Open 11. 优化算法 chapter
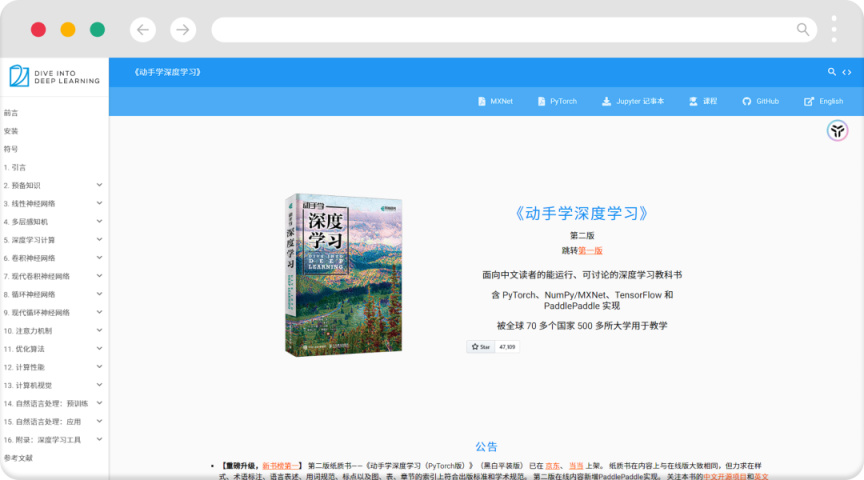 24,349
